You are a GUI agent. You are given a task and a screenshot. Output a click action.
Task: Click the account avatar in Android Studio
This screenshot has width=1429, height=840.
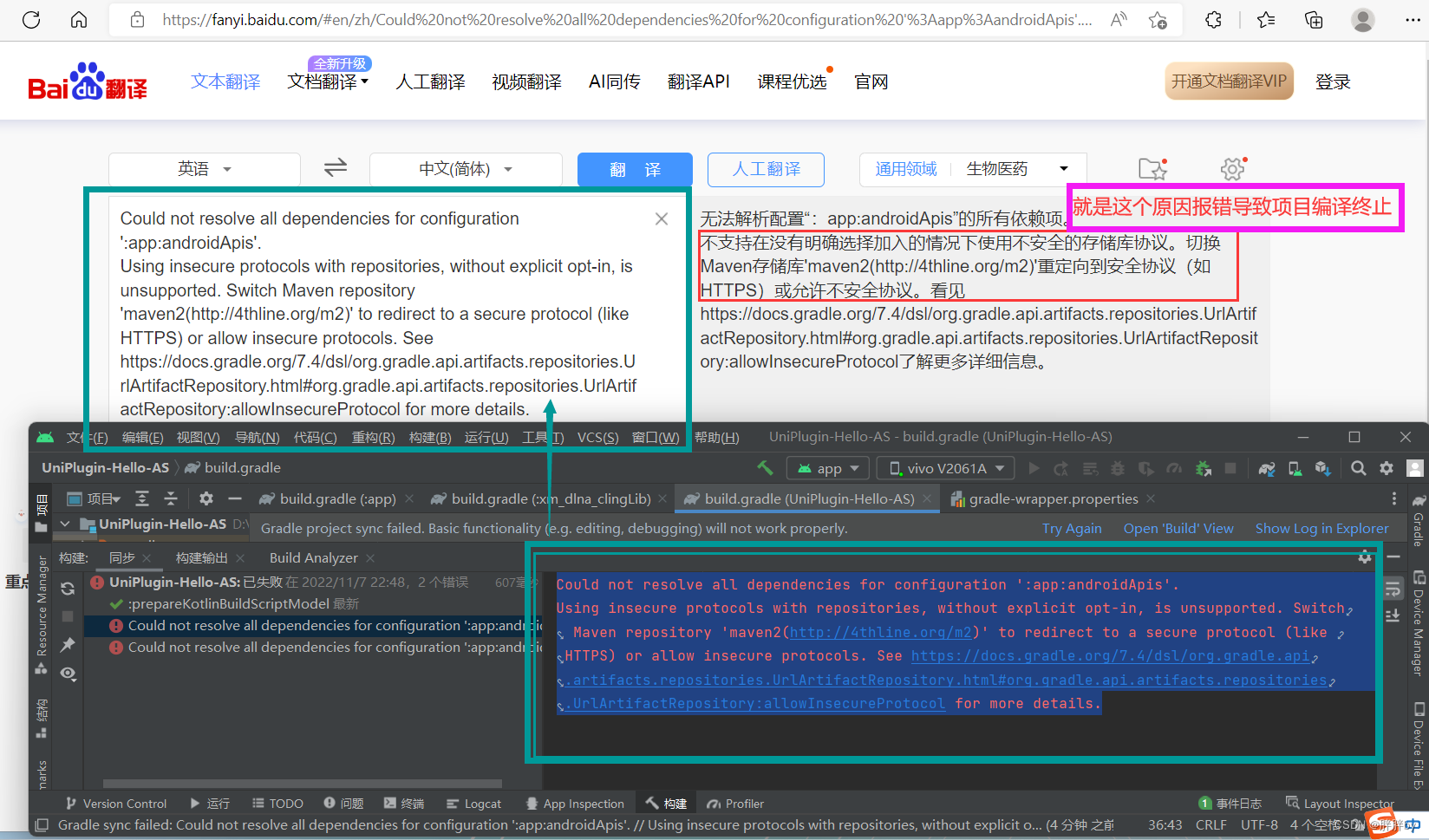(x=1415, y=468)
